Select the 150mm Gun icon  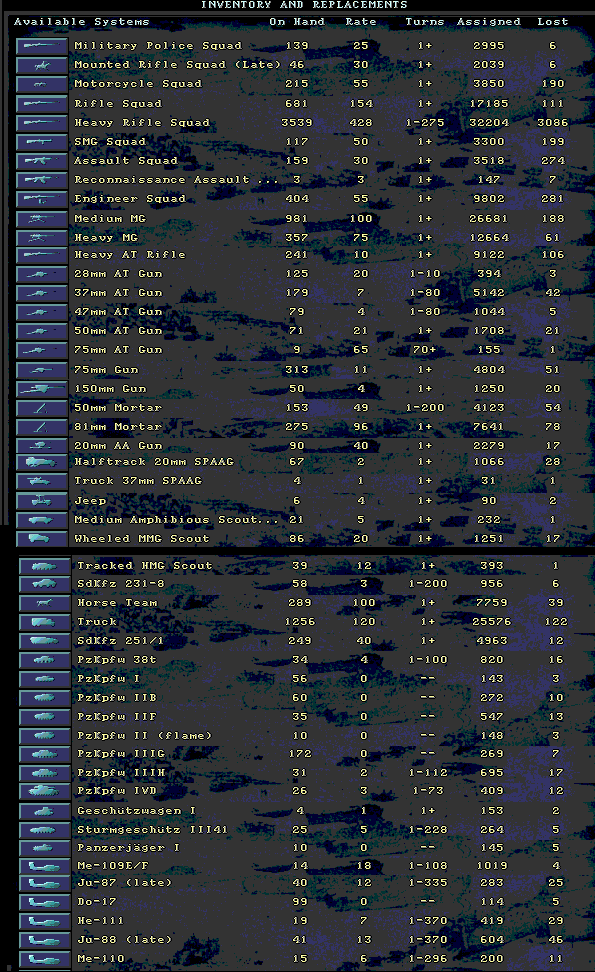pyautogui.click(x=42, y=389)
